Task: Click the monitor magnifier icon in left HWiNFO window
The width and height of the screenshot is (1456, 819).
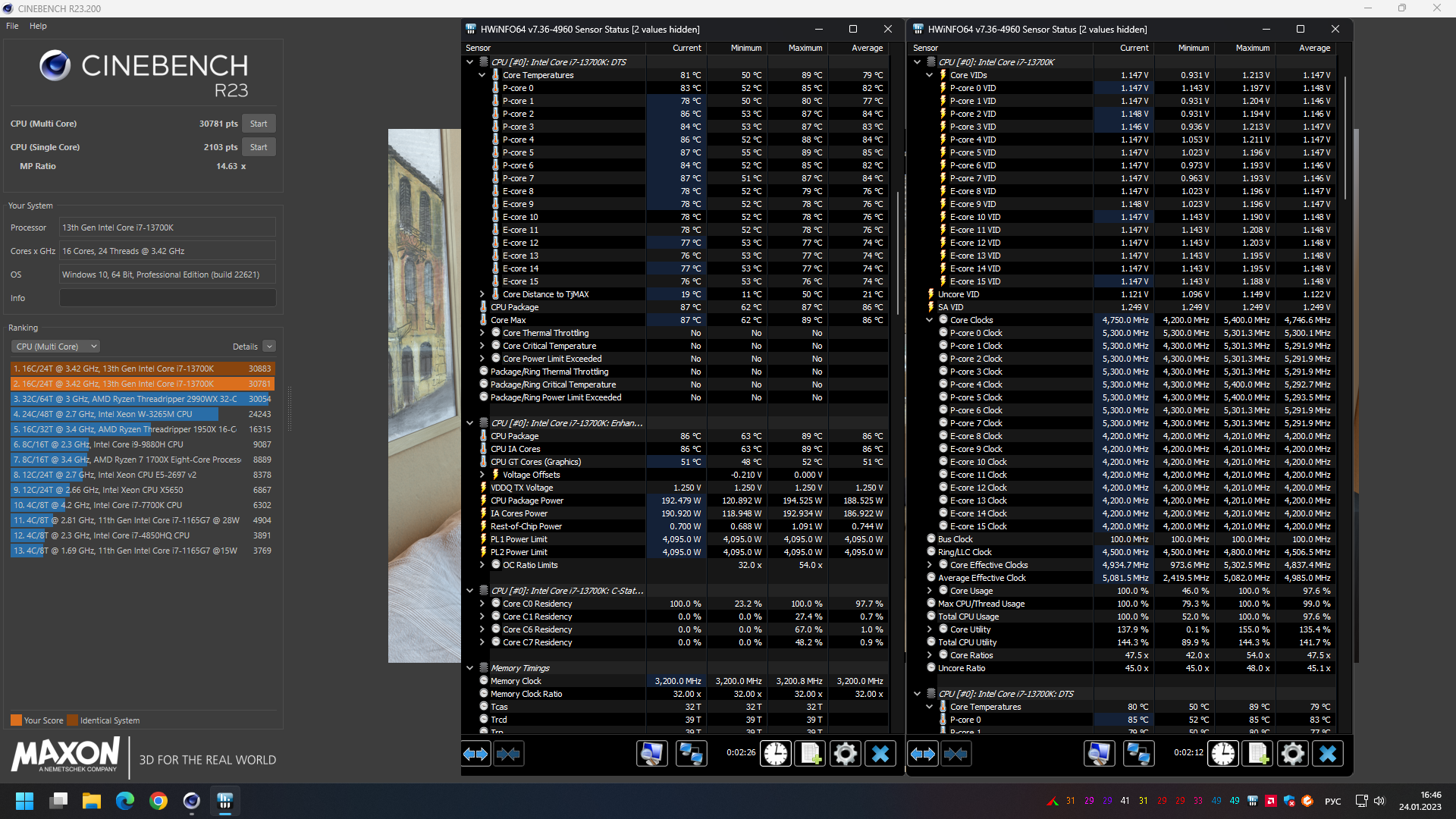Action: pos(651,754)
